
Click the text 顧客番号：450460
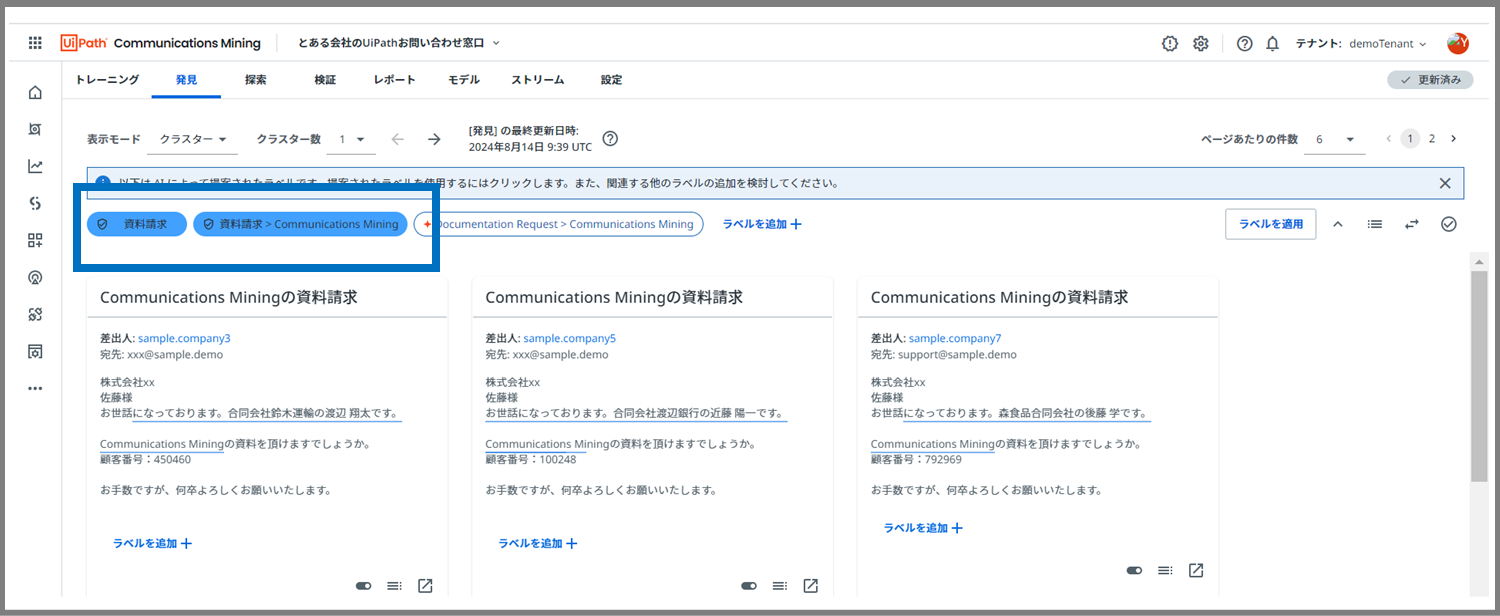(x=145, y=460)
